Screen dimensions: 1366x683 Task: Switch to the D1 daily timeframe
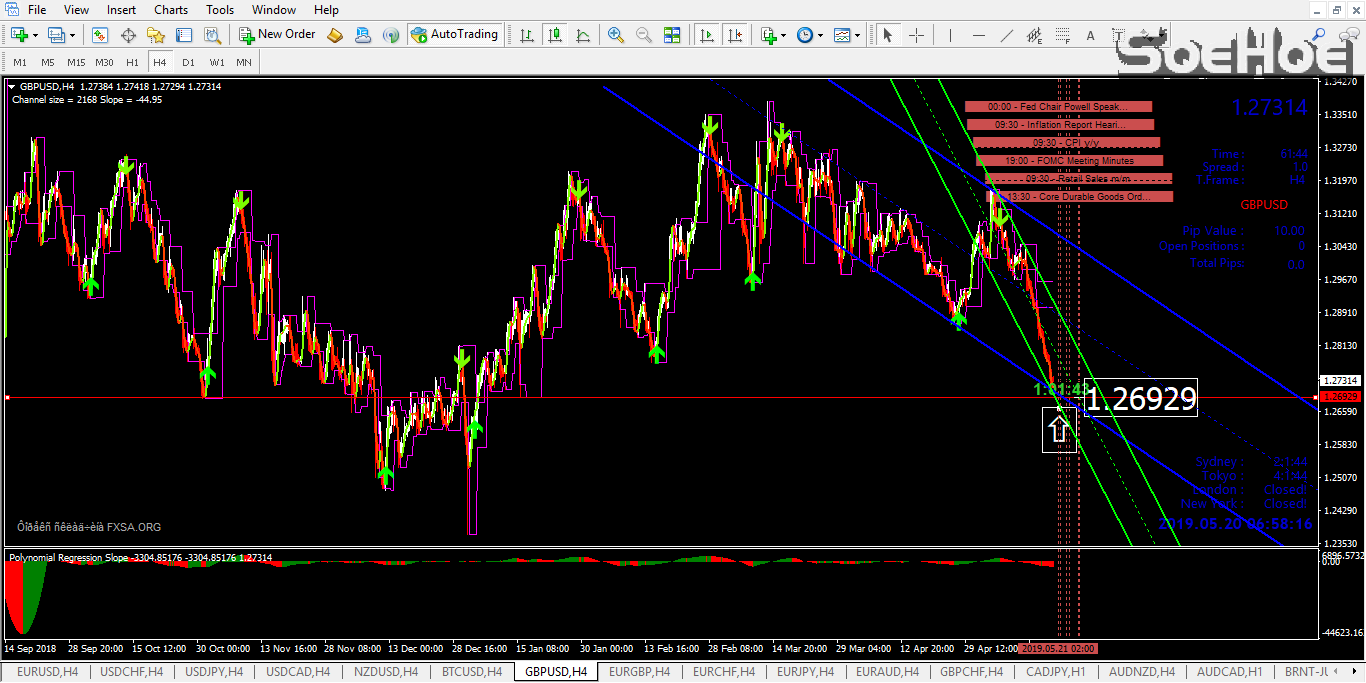pos(187,62)
